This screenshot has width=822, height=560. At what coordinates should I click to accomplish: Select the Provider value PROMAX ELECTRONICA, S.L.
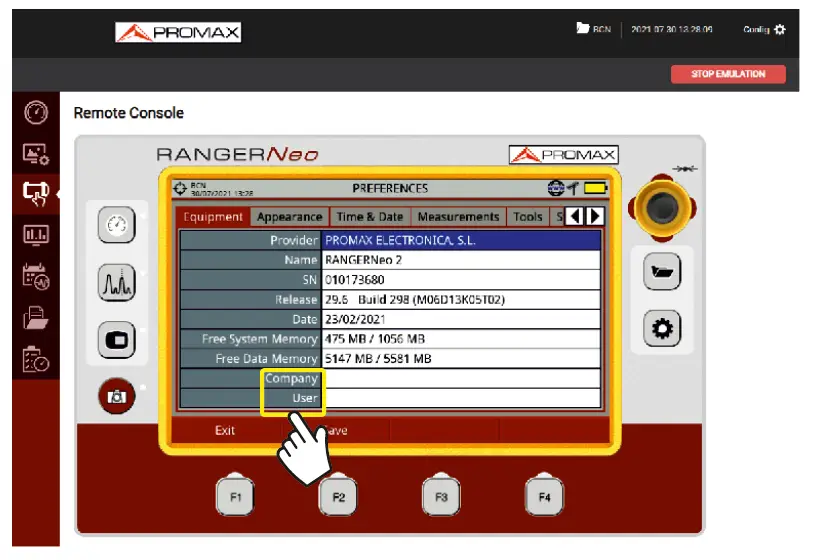click(x=461, y=241)
